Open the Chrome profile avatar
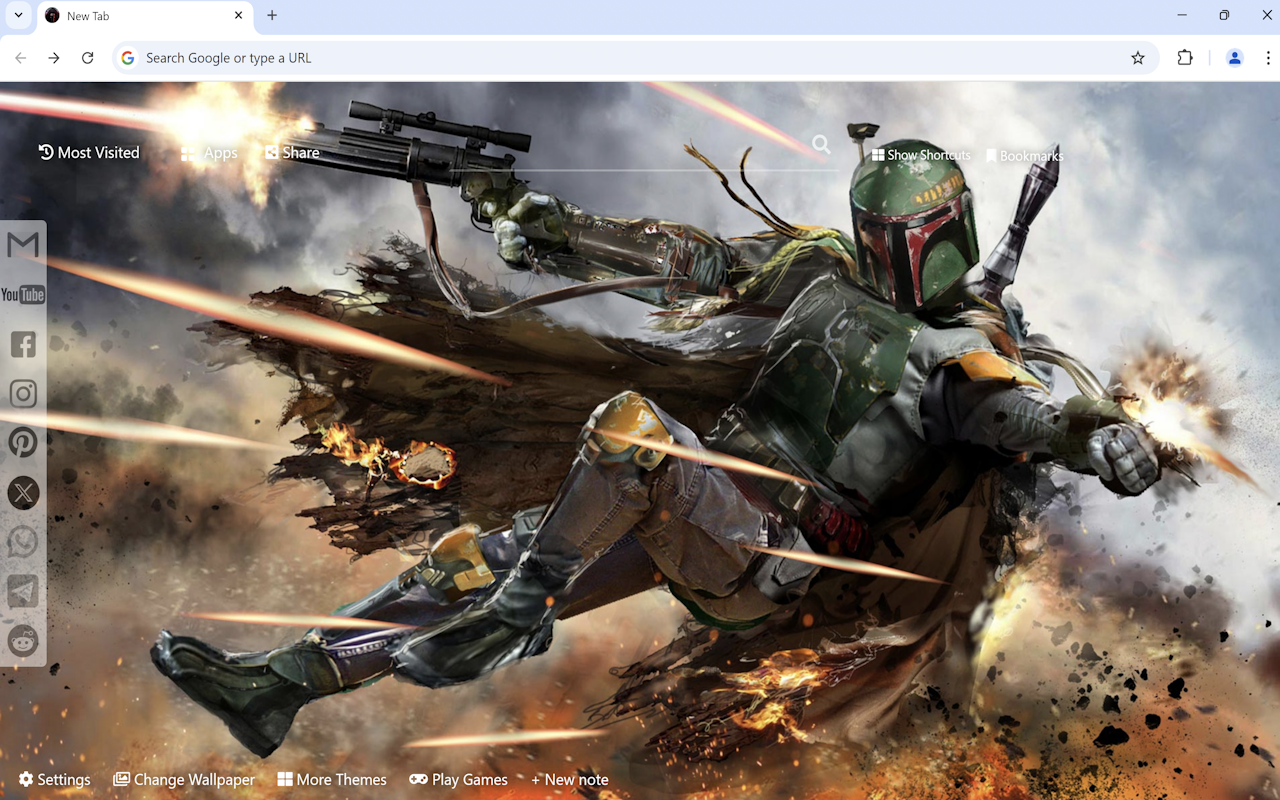 coord(1234,58)
